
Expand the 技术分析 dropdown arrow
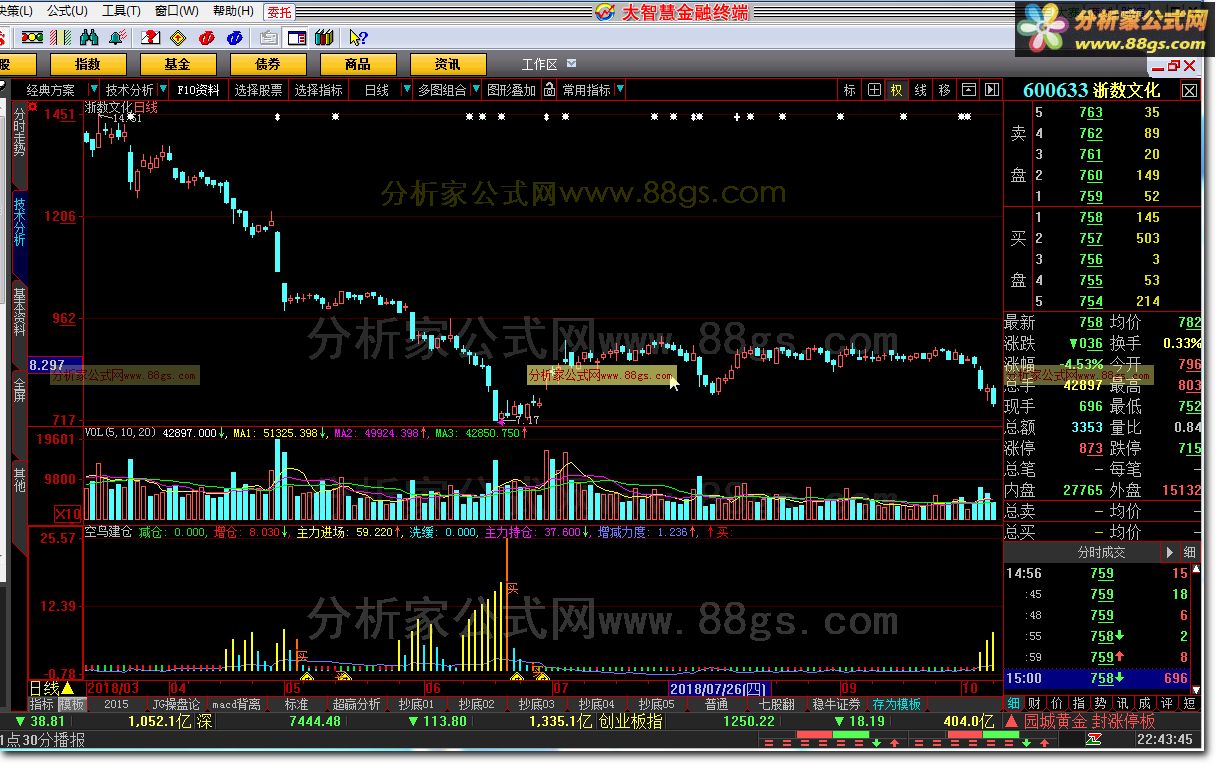161,90
